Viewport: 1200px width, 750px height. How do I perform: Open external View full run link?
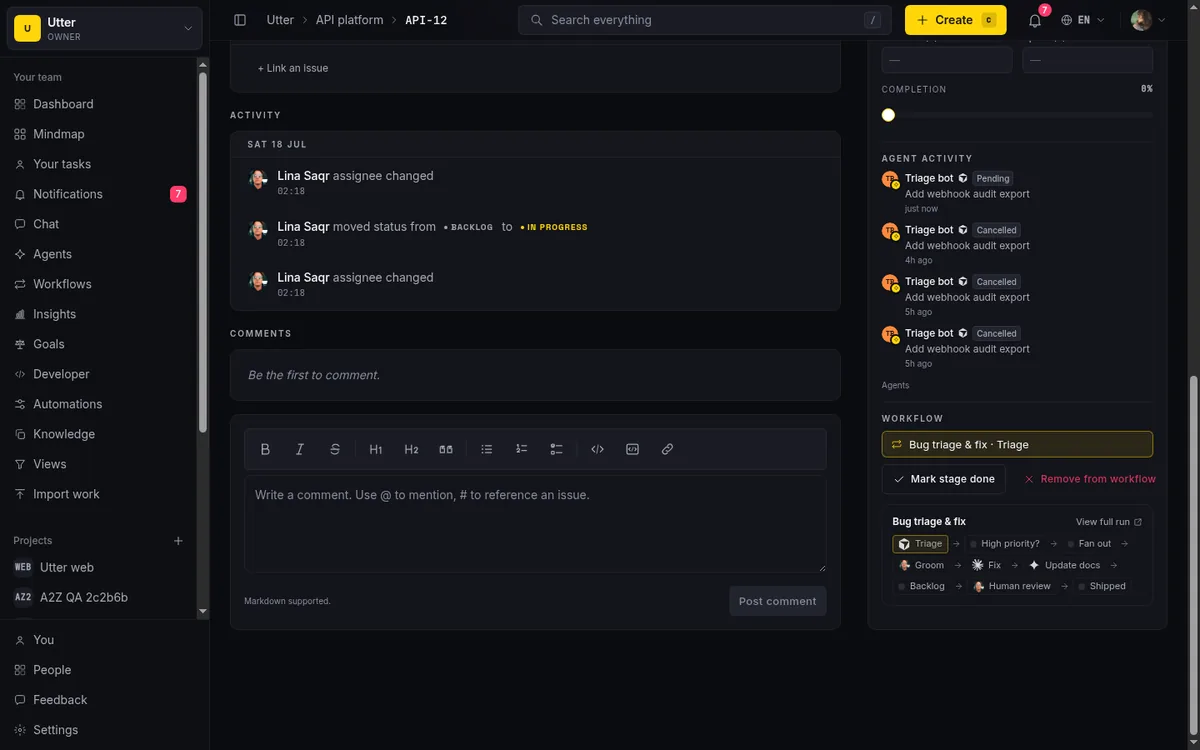(x=1109, y=522)
